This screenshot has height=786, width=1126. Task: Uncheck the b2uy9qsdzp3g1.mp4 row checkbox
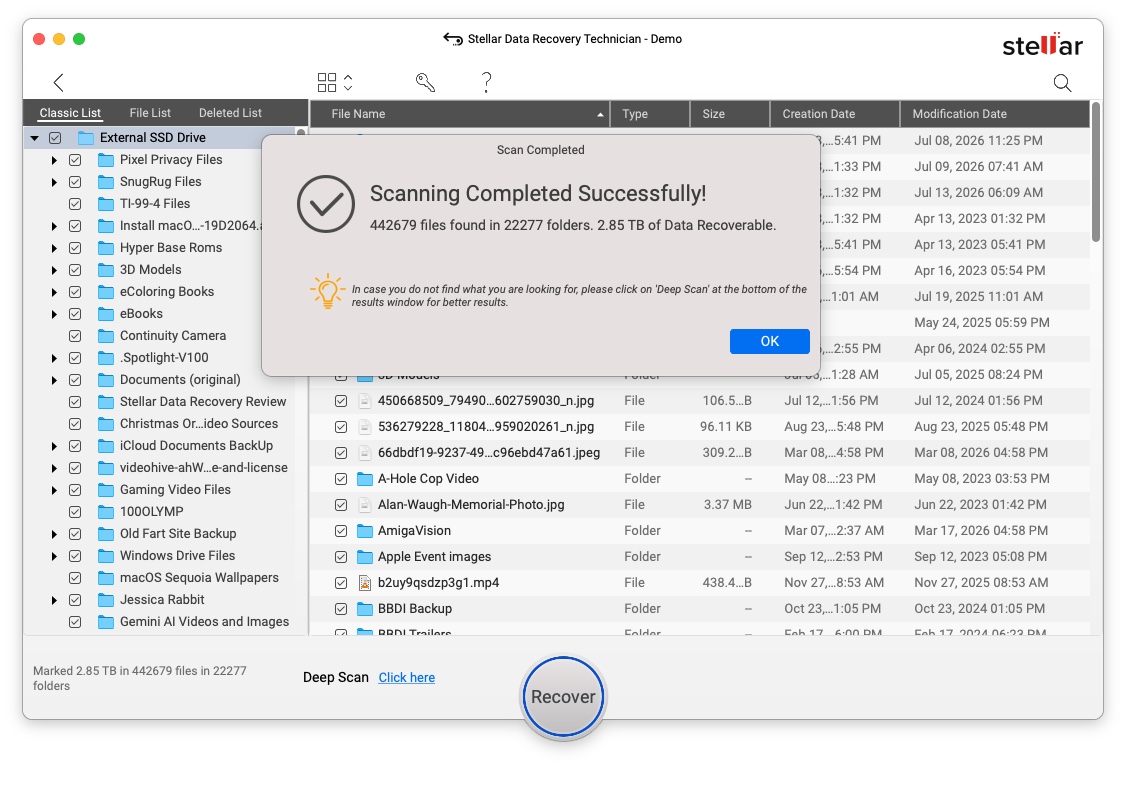(x=341, y=584)
